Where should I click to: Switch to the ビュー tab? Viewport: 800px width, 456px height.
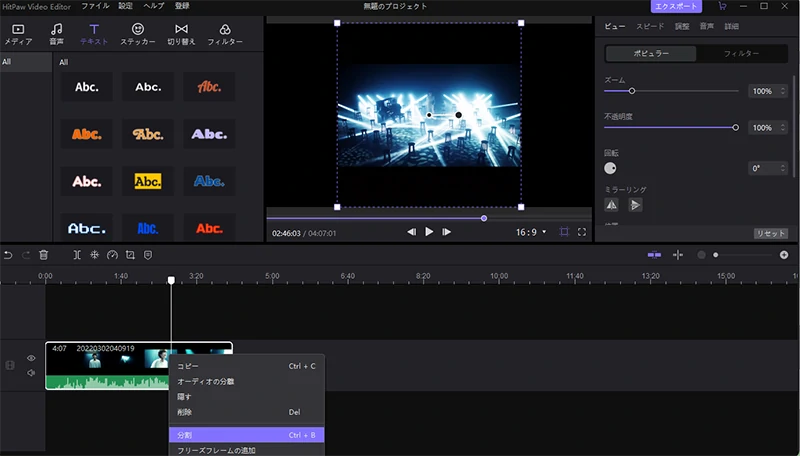[x=615, y=27]
